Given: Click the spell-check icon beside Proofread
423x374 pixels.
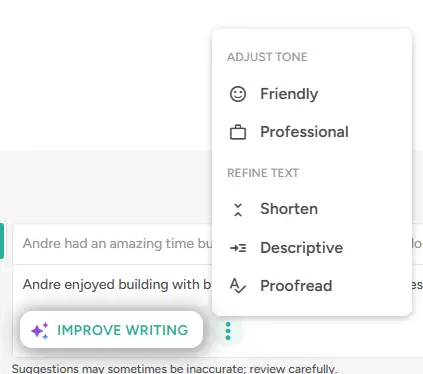Looking at the screenshot, I should (238, 286).
